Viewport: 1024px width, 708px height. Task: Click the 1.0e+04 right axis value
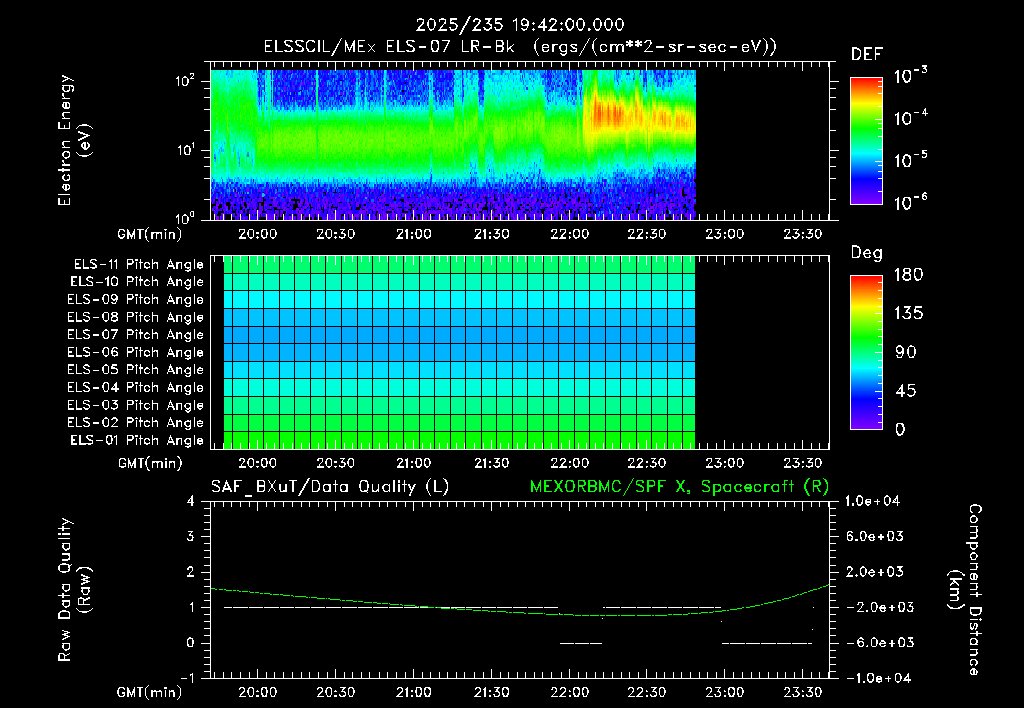point(872,501)
